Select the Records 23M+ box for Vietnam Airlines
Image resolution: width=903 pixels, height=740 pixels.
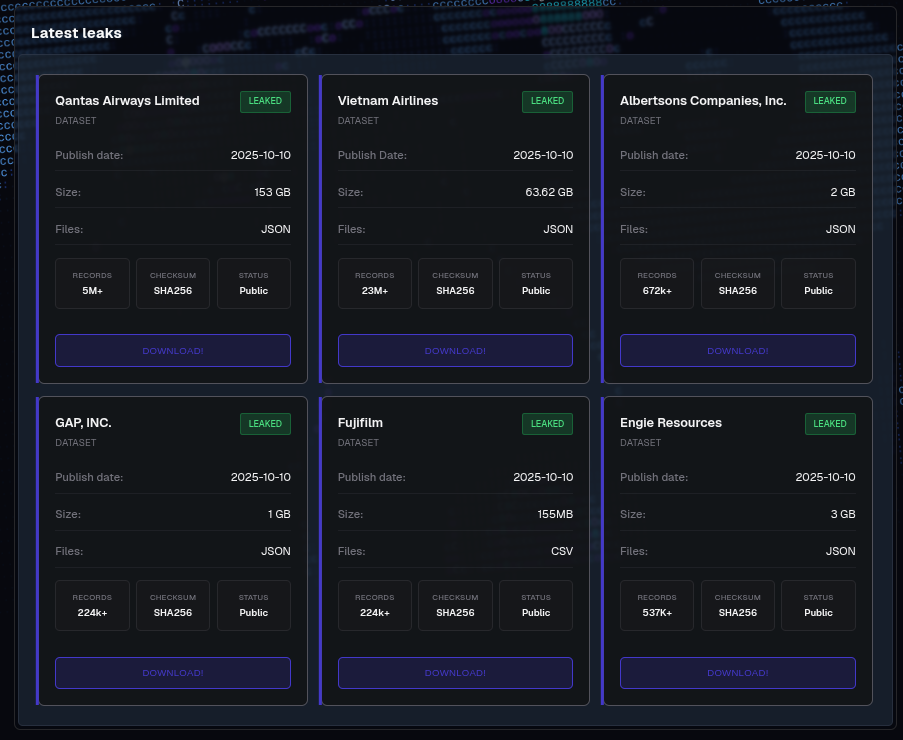coord(375,284)
